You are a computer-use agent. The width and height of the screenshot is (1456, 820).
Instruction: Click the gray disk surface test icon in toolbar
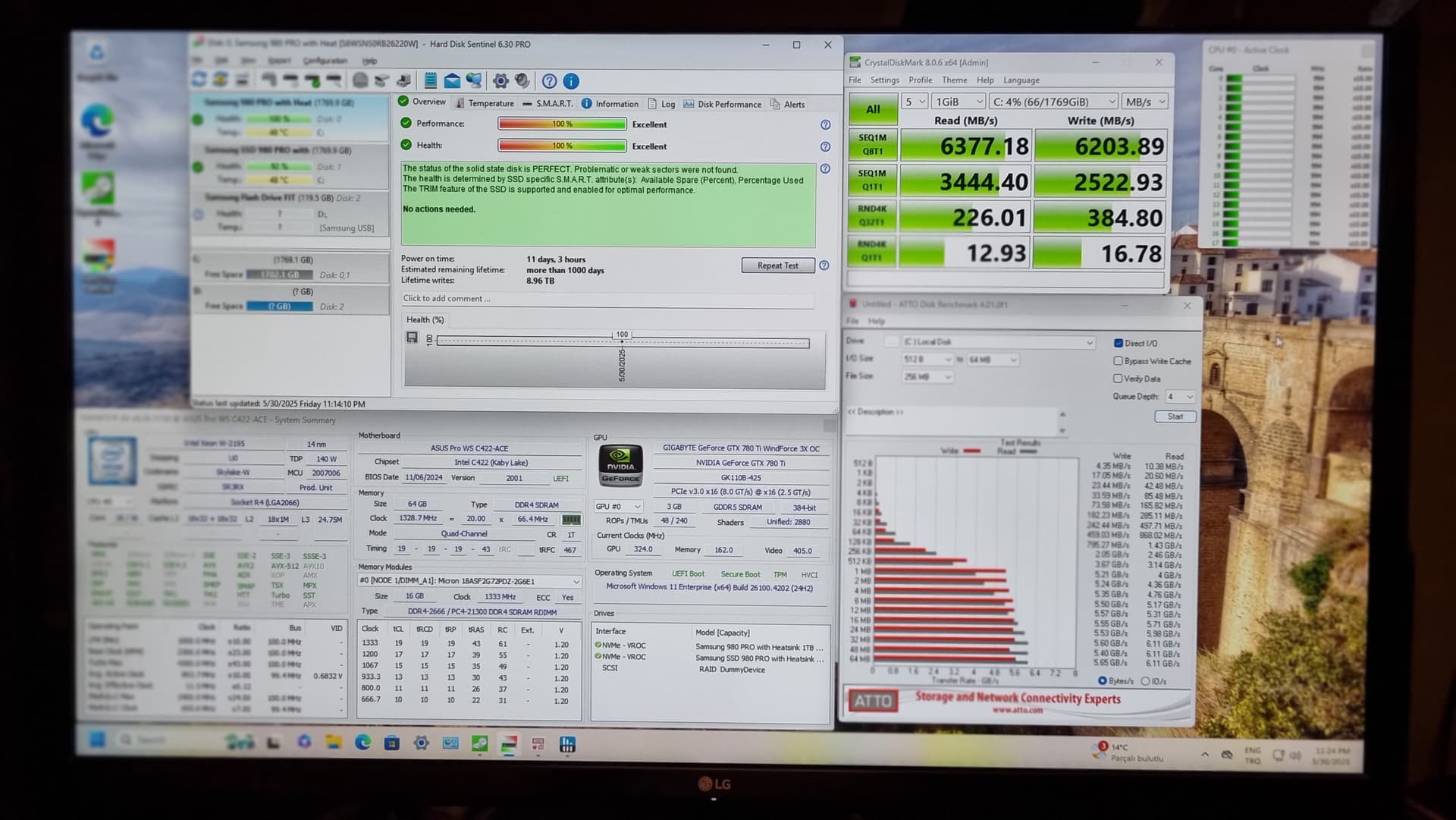(360, 80)
